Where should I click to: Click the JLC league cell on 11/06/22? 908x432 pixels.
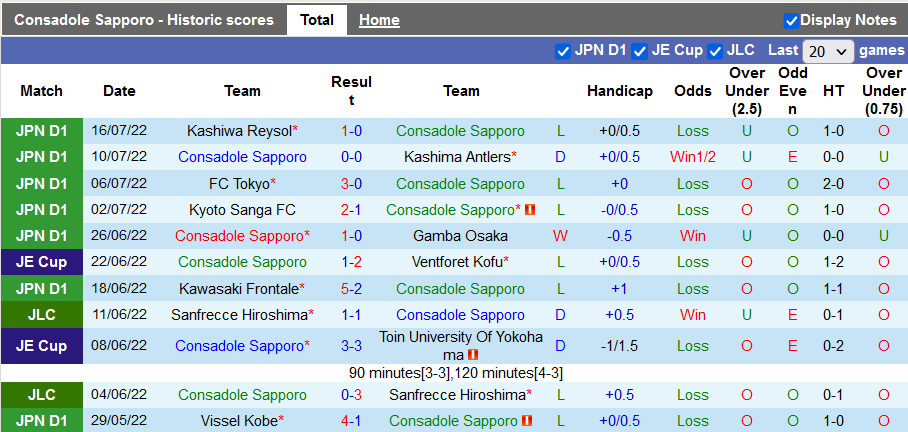point(42,315)
